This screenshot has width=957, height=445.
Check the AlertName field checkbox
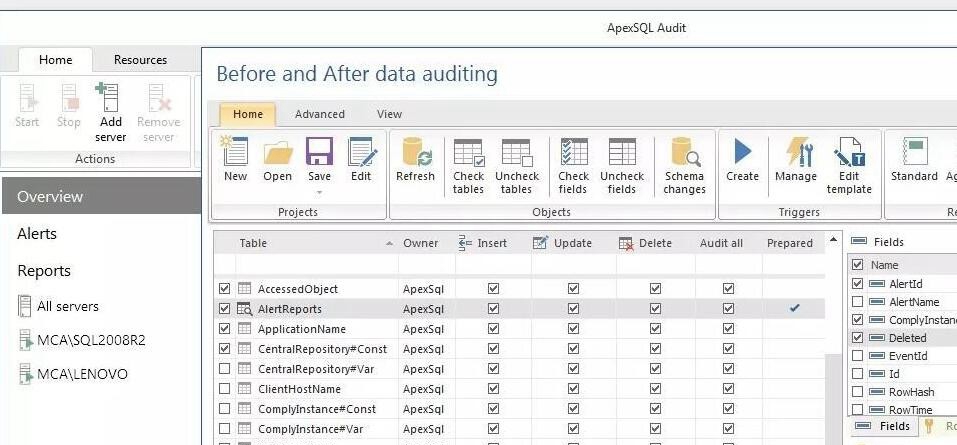pos(858,302)
